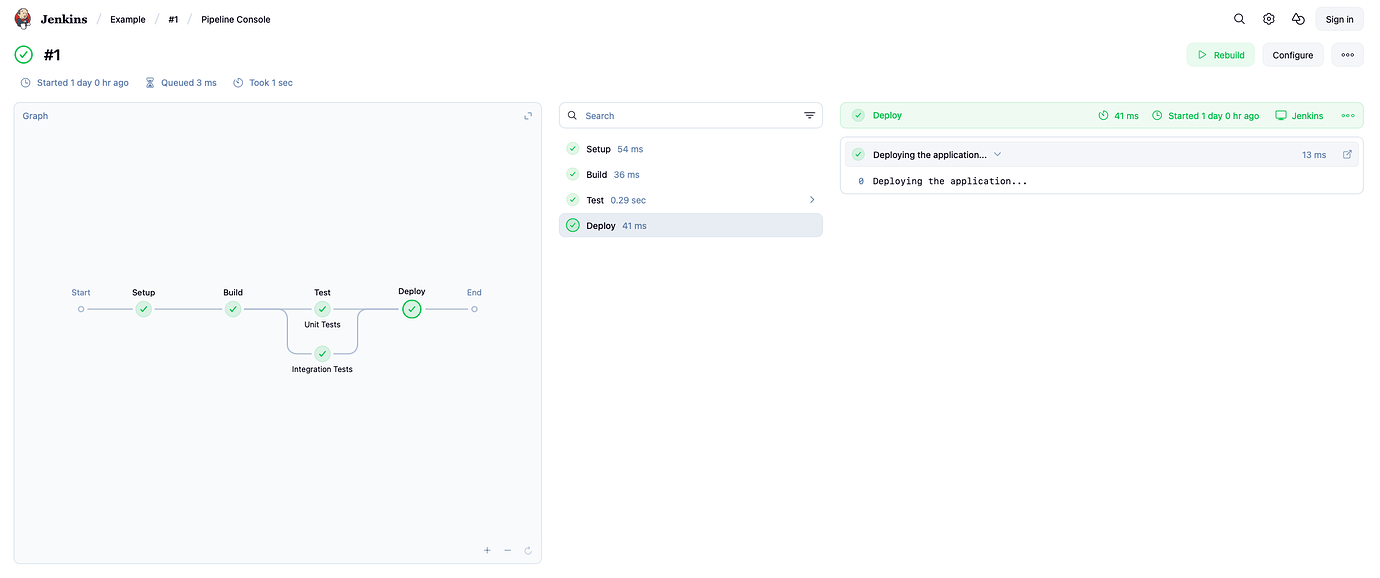Collapse the Deploying the application step output
The width and height of the screenshot is (1380, 578).
(x=996, y=154)
